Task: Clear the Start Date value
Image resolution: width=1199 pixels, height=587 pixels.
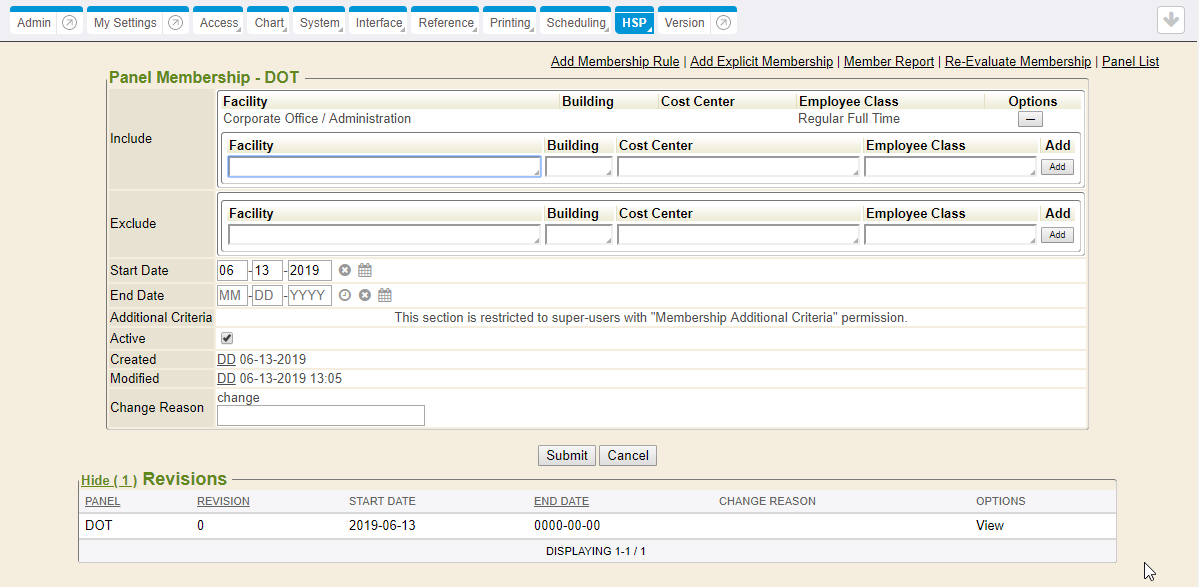Action: coord(345,271)
